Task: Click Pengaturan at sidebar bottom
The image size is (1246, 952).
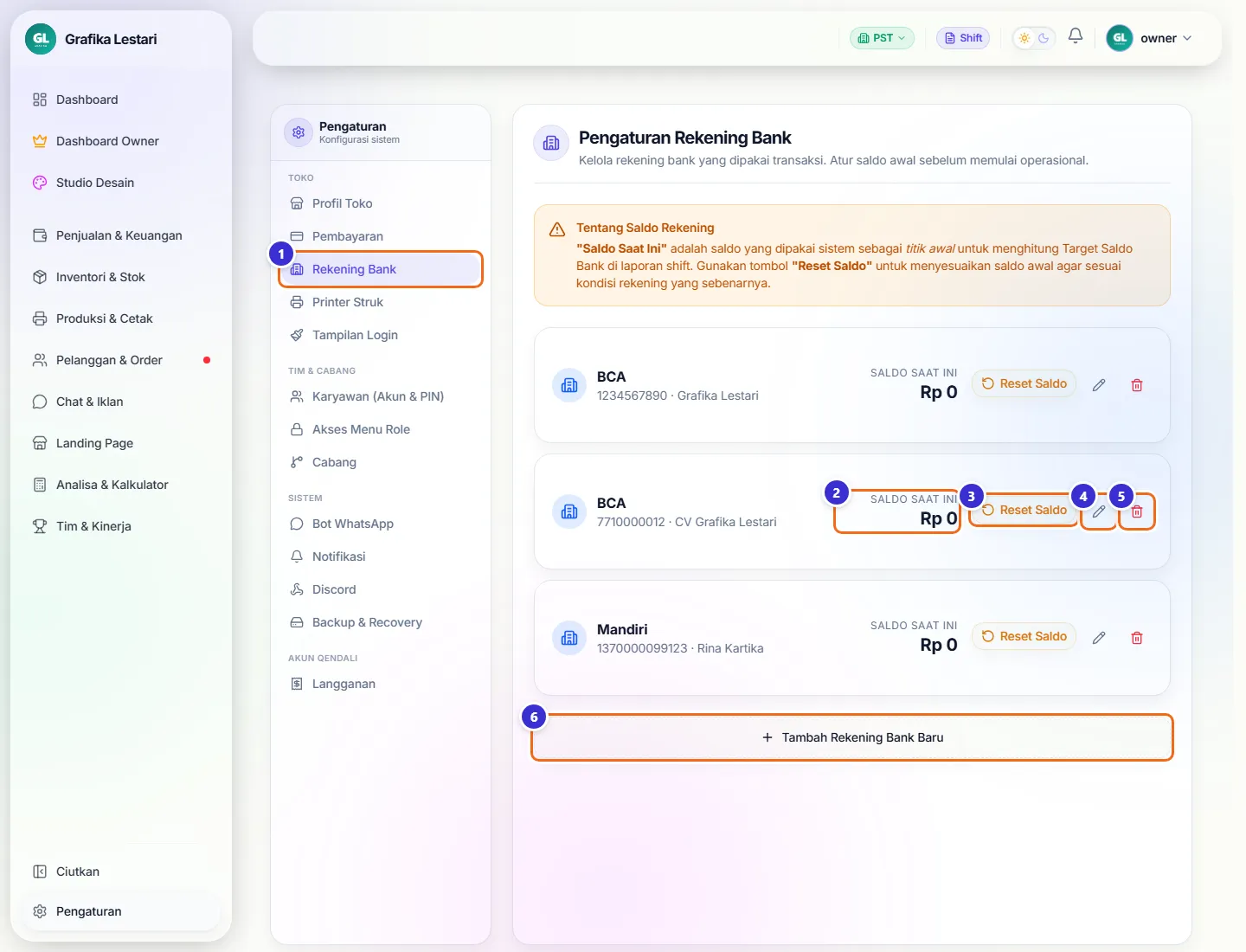Action: coord(121,911)
